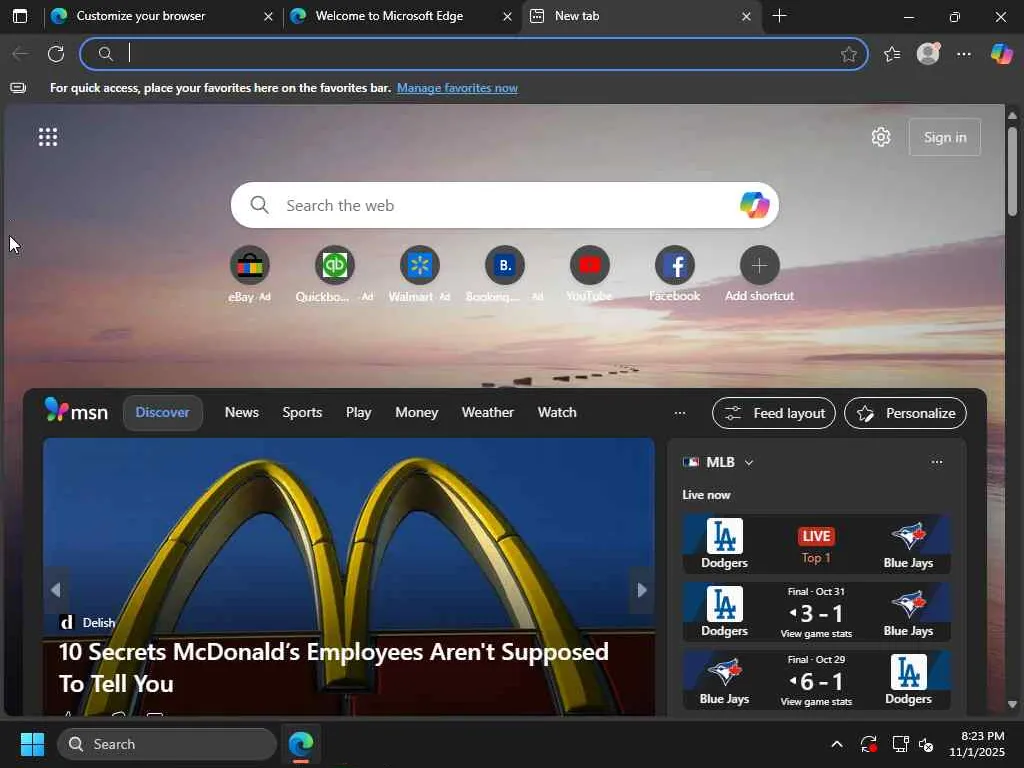This screenshot has width=1024, height=768.
Task: Click Manage favorites now link
Action: (457, 88)
